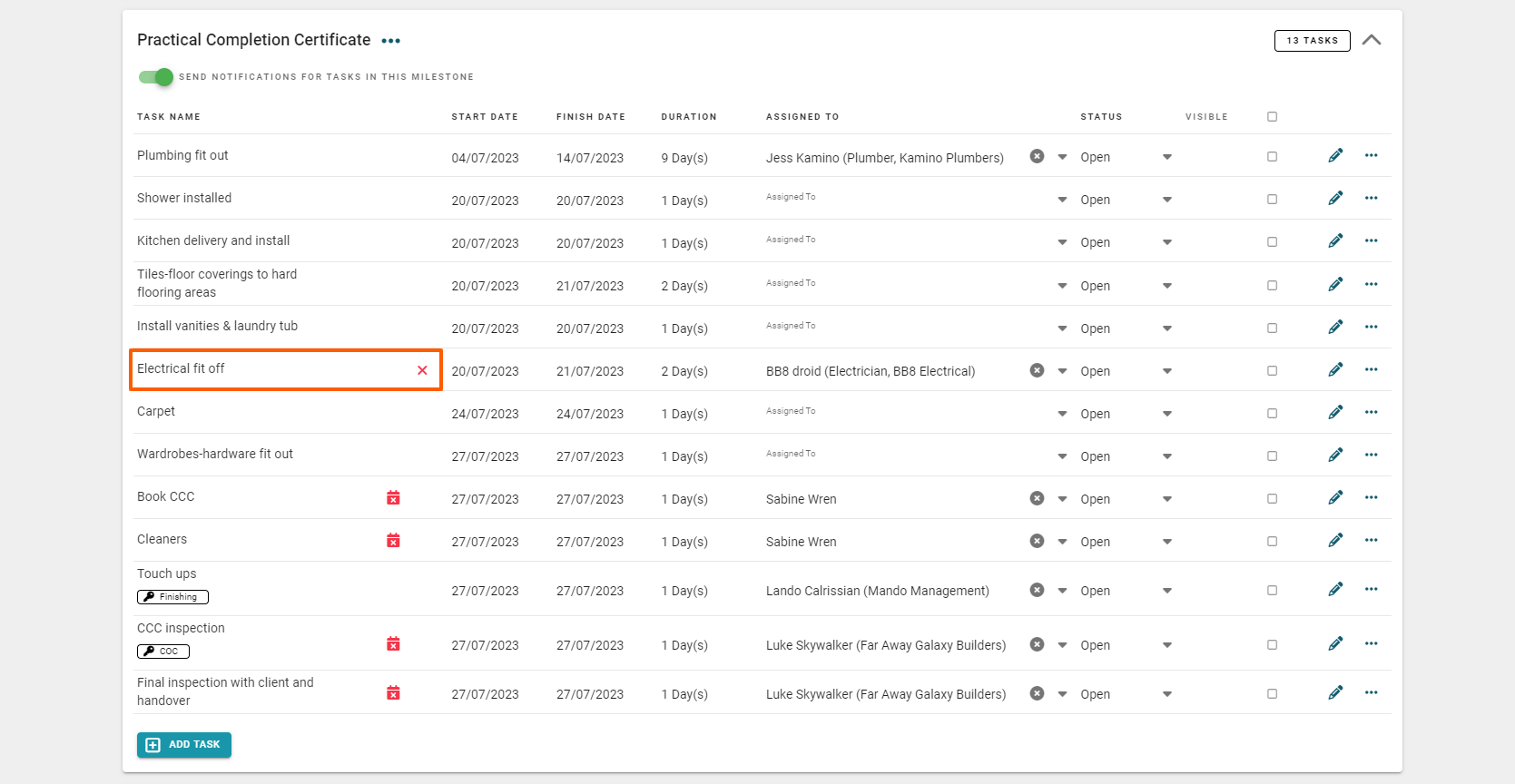Viewport: 1515px width, 784px height.
Task: Tick the checkbox for Shower installed row
Action: [x=1272, y=200]
